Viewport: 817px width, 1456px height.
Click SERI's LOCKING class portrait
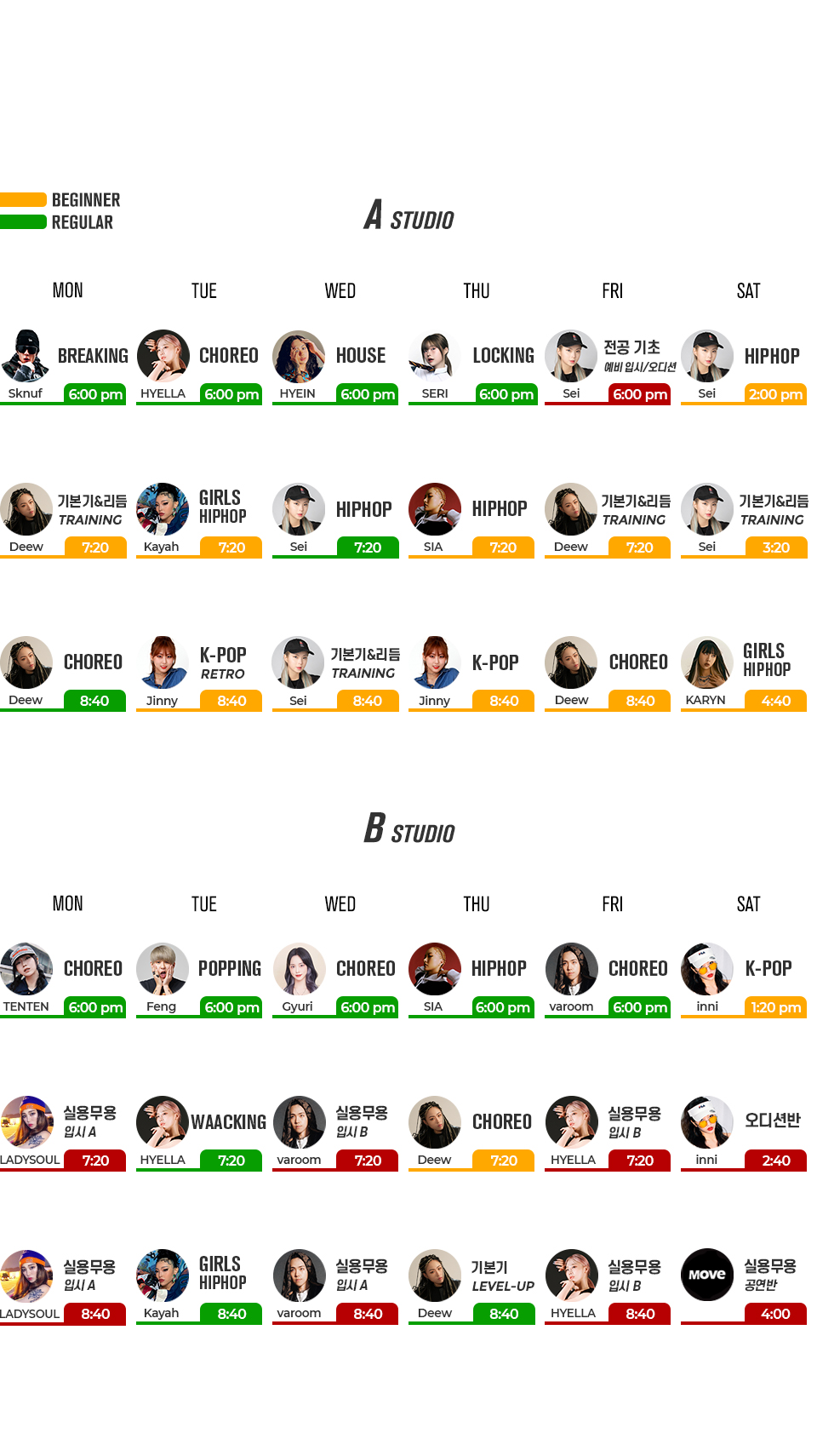[x=435, y=356]
